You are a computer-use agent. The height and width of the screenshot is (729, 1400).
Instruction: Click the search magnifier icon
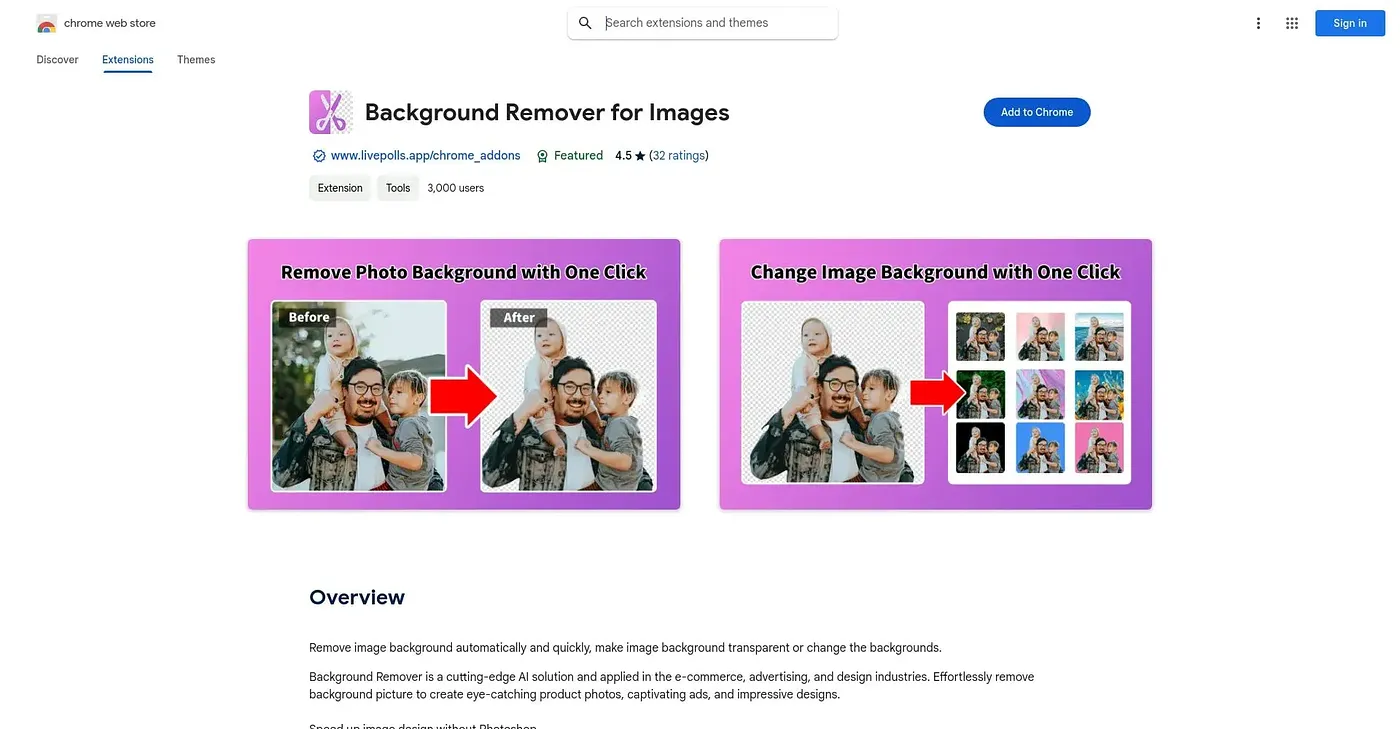(586, 23)
